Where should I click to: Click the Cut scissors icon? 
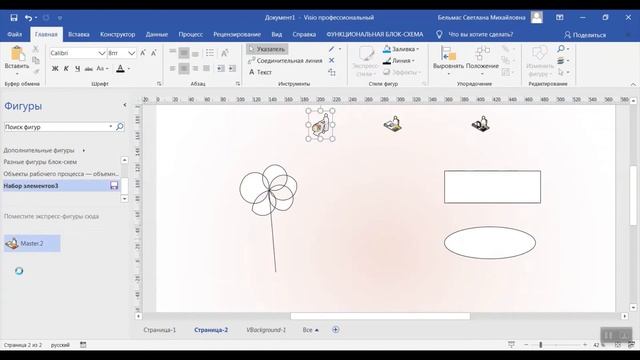pyautogui.click(x=36, y=49)
